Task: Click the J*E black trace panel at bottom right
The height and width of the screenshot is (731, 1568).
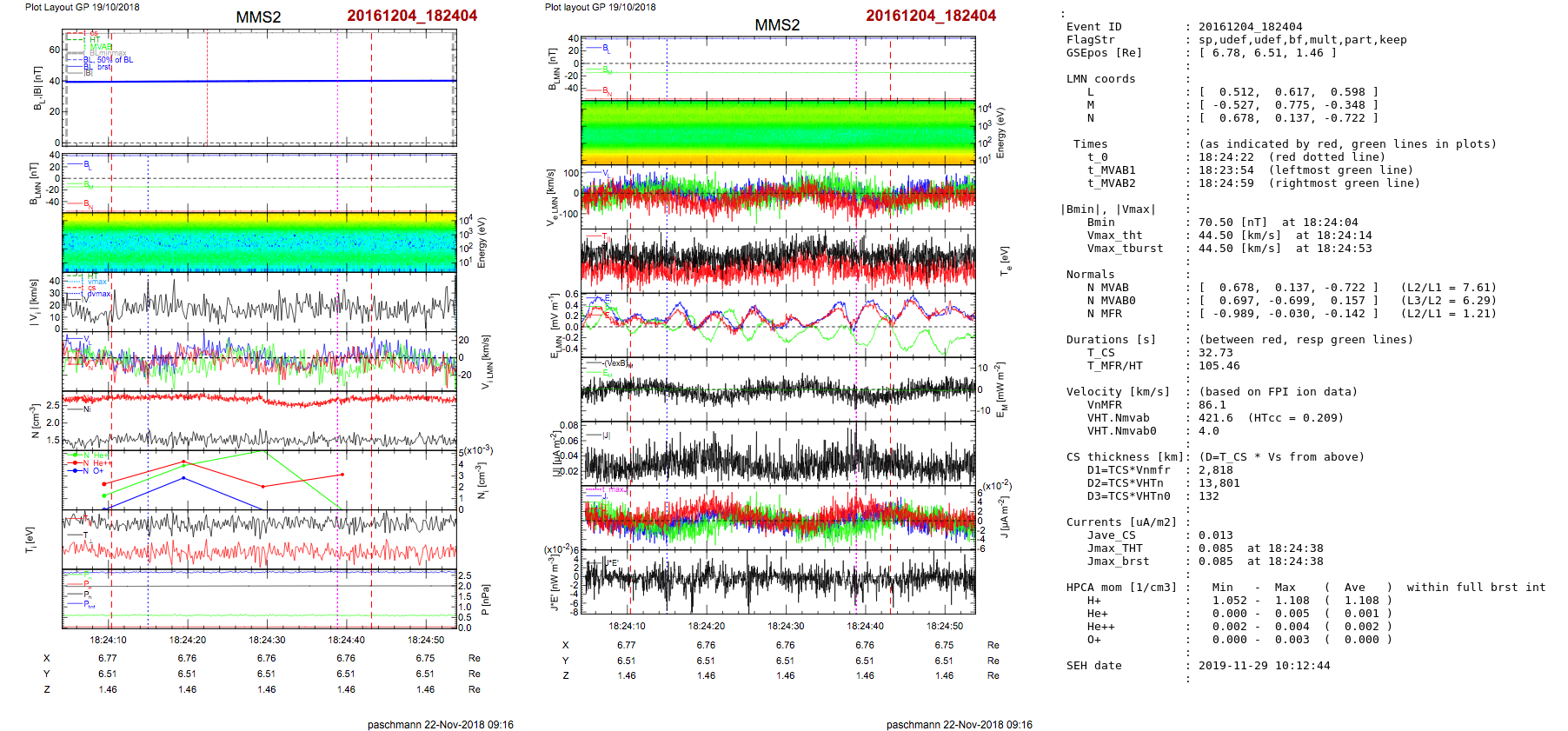Action: point(778,582)
